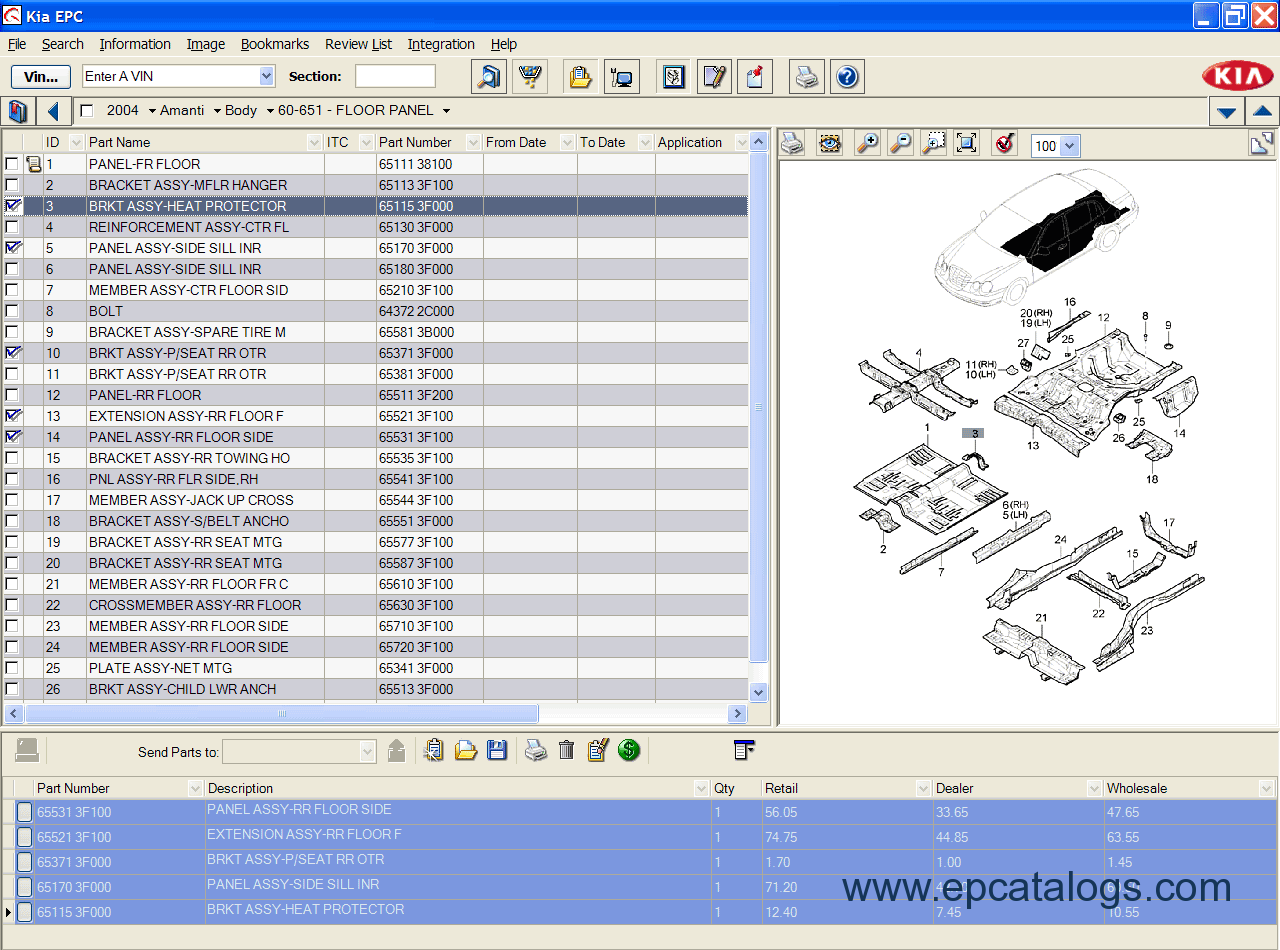
Task: Tick checkbox for PLATE ASSY-NET MTG
Action: coord(12,668)
